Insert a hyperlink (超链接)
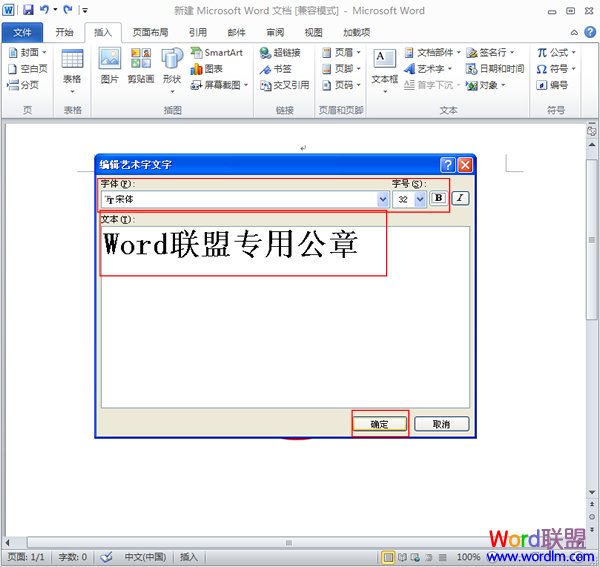The image size is (600, 567). pyautogui.click(x=280, y=52)
